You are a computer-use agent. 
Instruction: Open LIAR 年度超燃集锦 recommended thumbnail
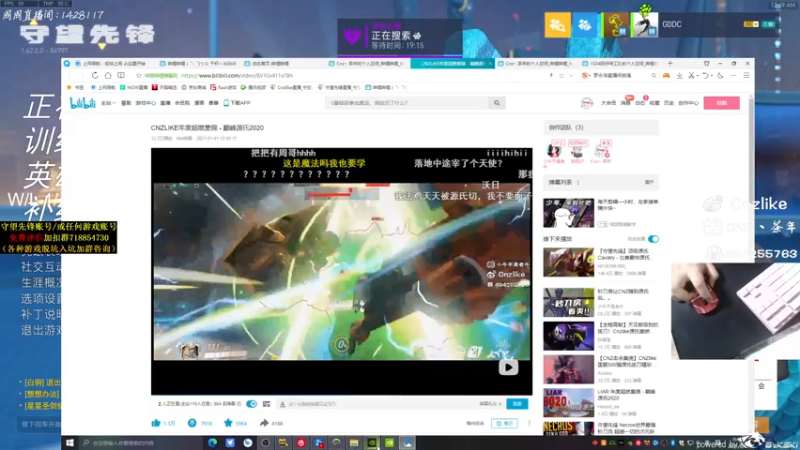click(x=568, y=403)
